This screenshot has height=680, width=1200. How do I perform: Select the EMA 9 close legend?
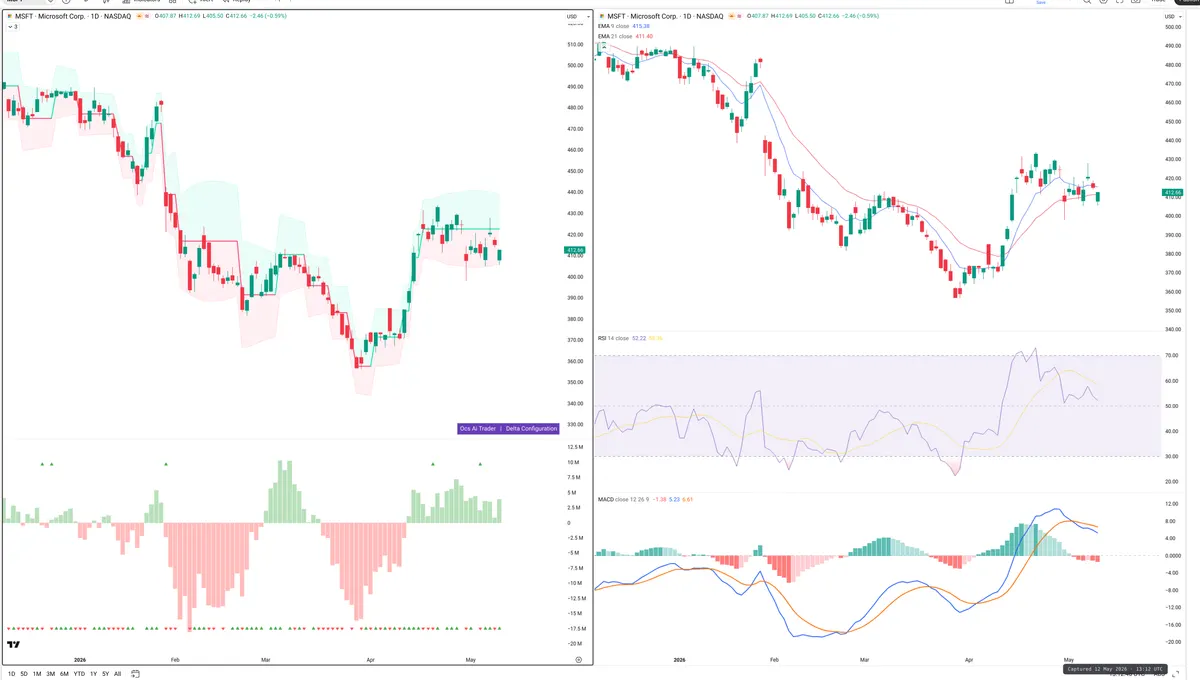click(614, 26)
